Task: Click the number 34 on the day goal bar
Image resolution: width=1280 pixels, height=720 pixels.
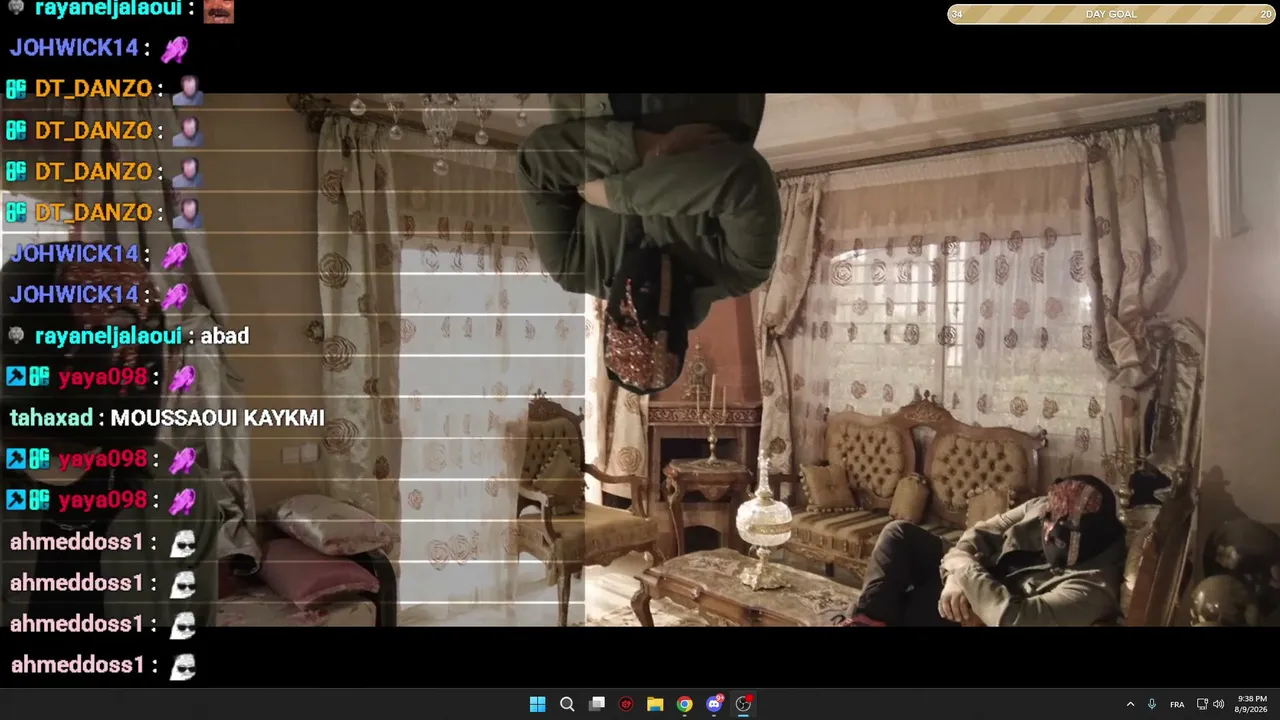Action: click(957, 14)
